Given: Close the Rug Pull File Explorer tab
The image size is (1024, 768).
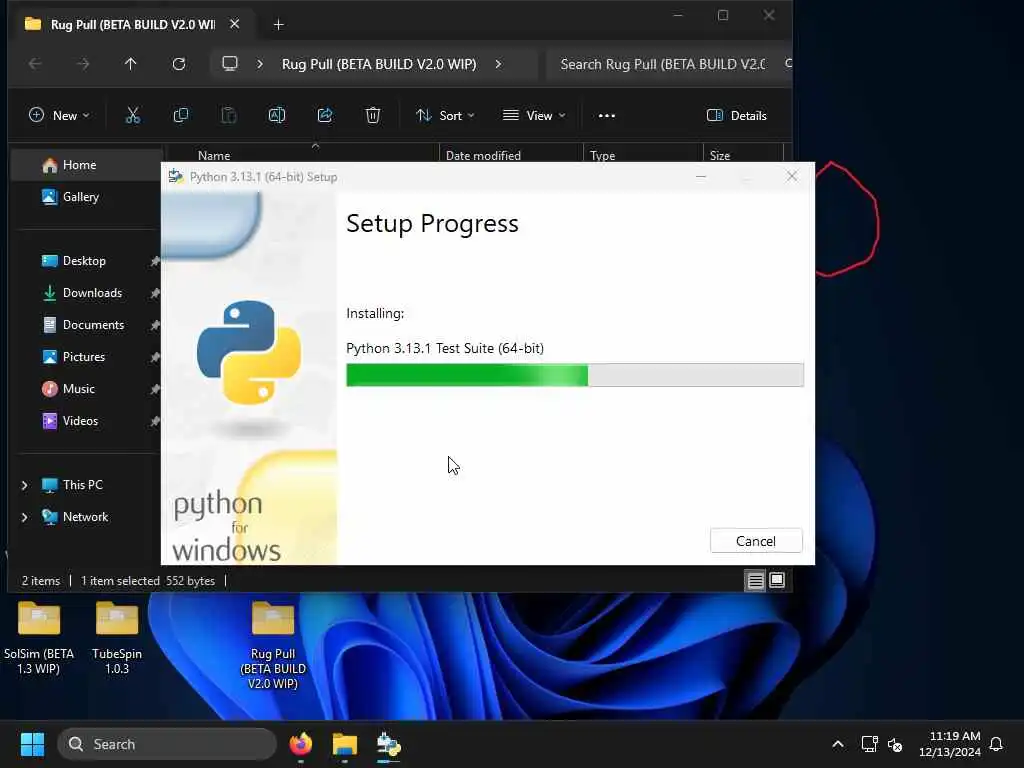Looking at the screenshot, I should tap(234, 24).
